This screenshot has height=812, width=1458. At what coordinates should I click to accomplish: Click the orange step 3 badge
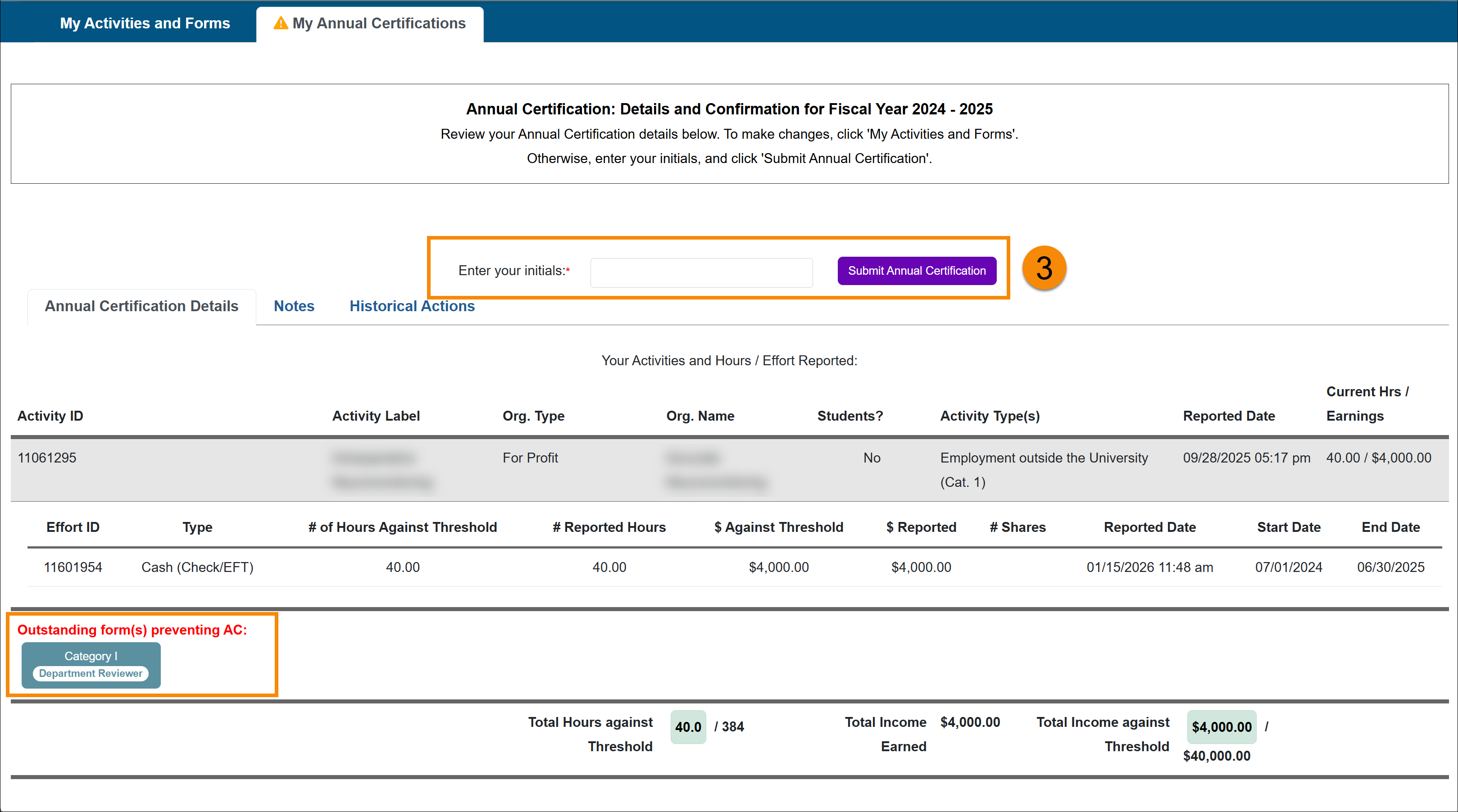tap(1044, 268)
